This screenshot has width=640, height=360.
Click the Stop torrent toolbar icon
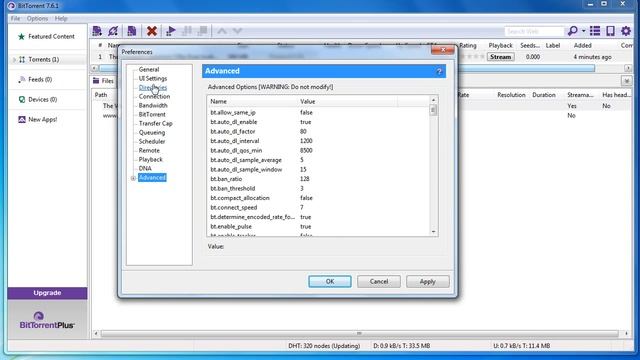202,31
